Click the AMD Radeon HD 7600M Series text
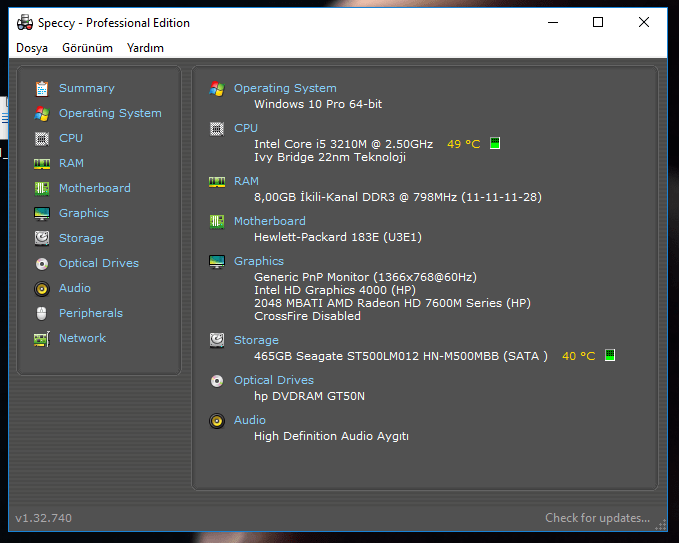Image resolution: width=679 pixels, height=543 pixels. pyautogui.click(x=392, y=303)
